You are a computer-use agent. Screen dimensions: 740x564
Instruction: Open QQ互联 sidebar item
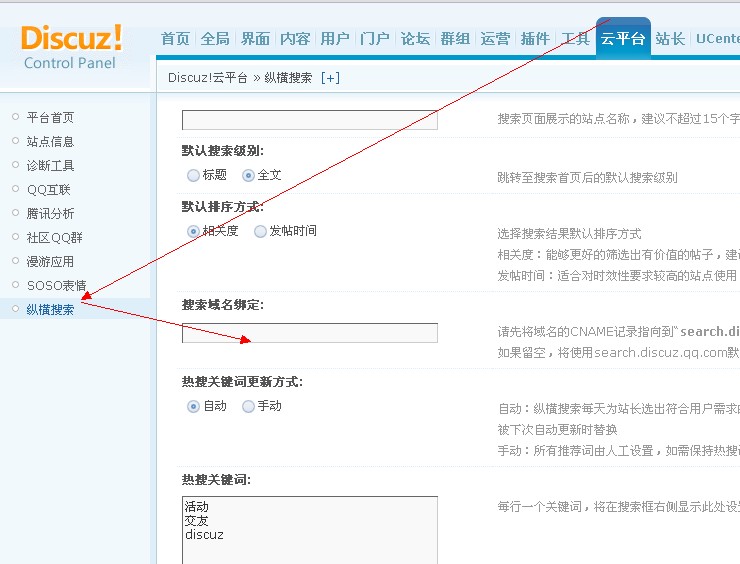pos(49,190)
